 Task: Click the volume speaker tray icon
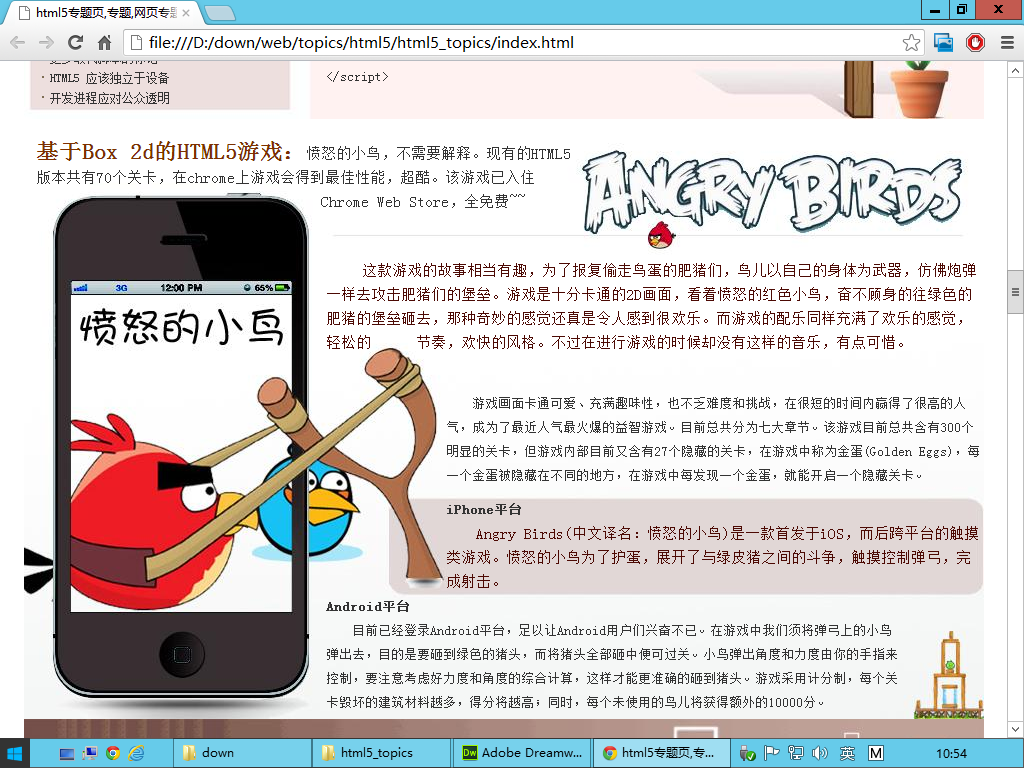click(820, 754)
